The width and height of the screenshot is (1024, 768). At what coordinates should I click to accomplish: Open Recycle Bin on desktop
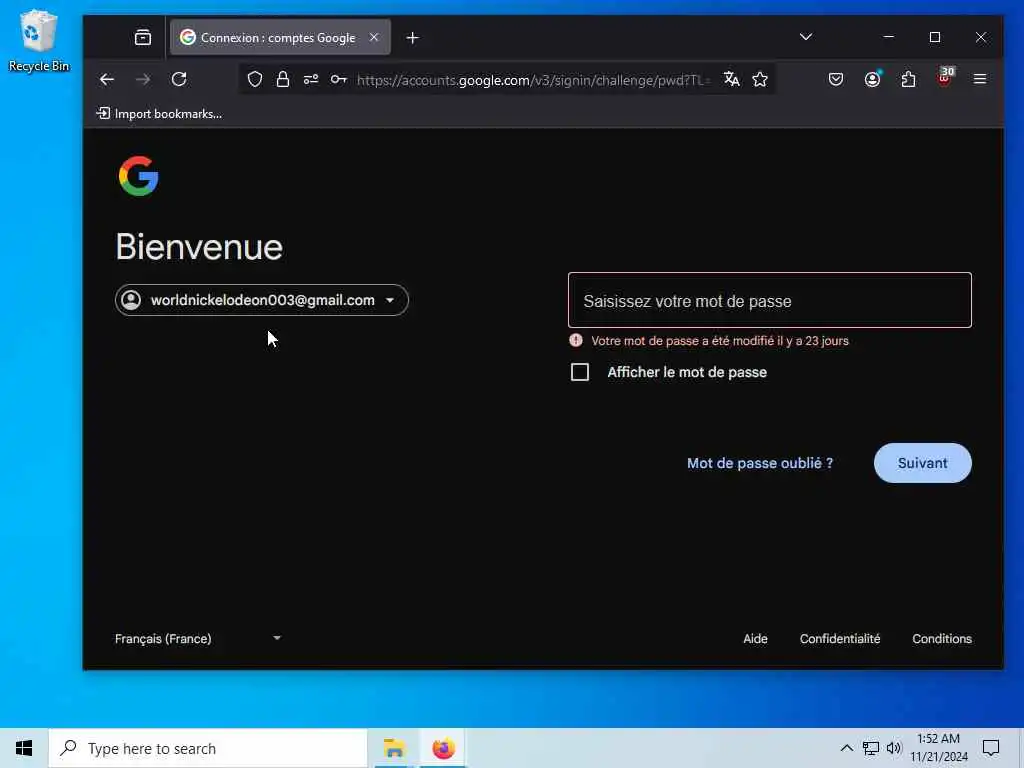38,40
